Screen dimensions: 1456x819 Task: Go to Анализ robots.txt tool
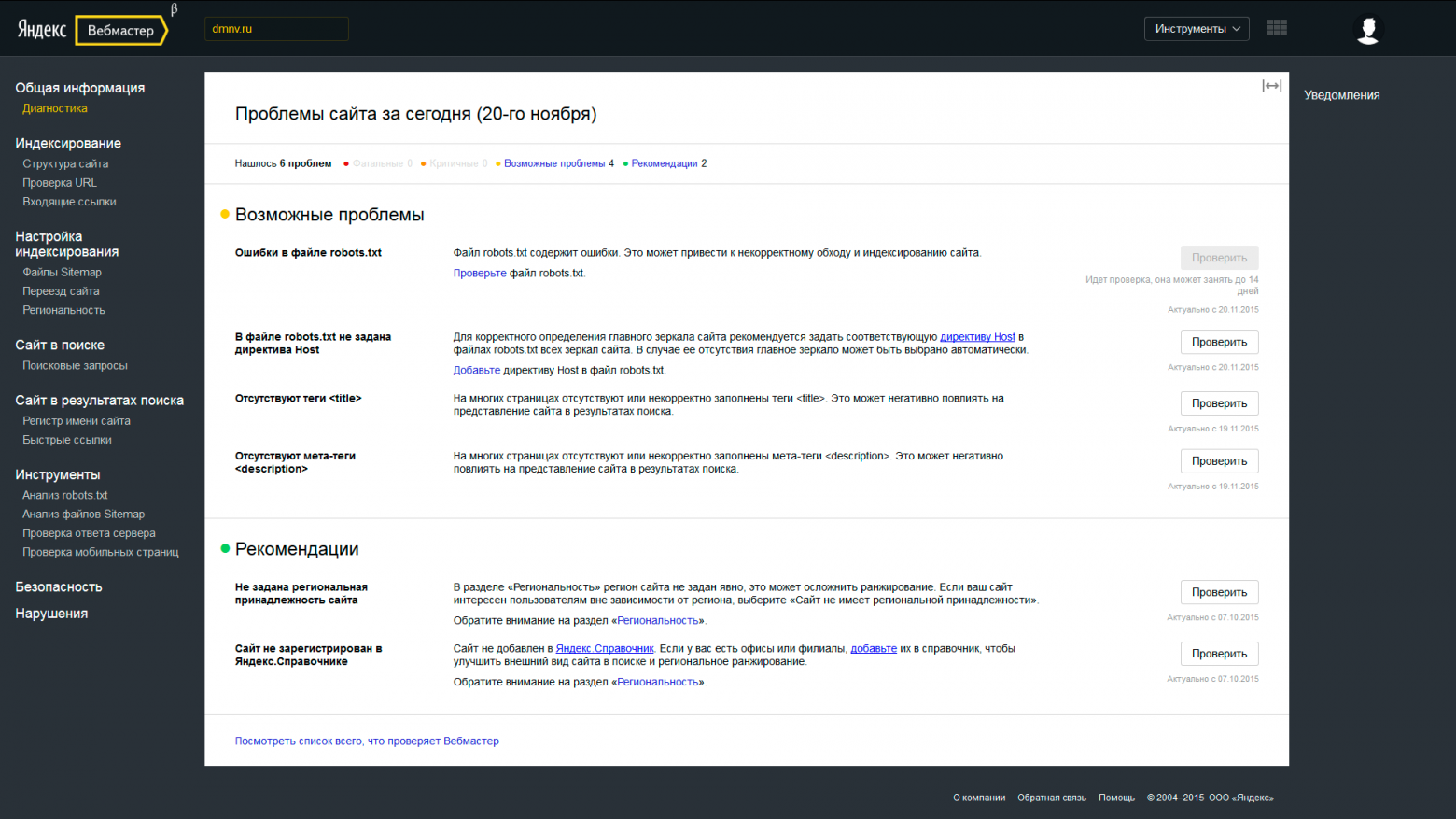pos(65,496)
